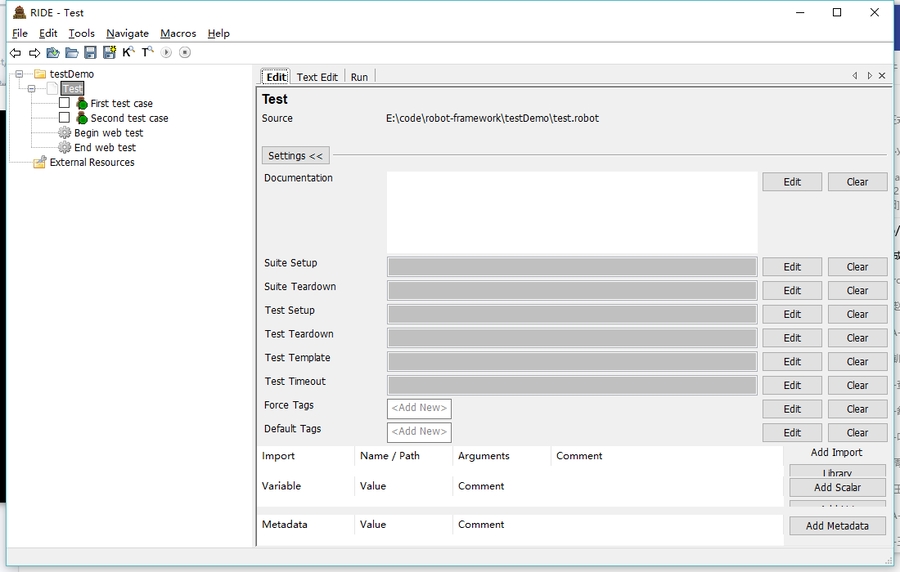Tick the Second test case checkbox

(x=64, y=118)
